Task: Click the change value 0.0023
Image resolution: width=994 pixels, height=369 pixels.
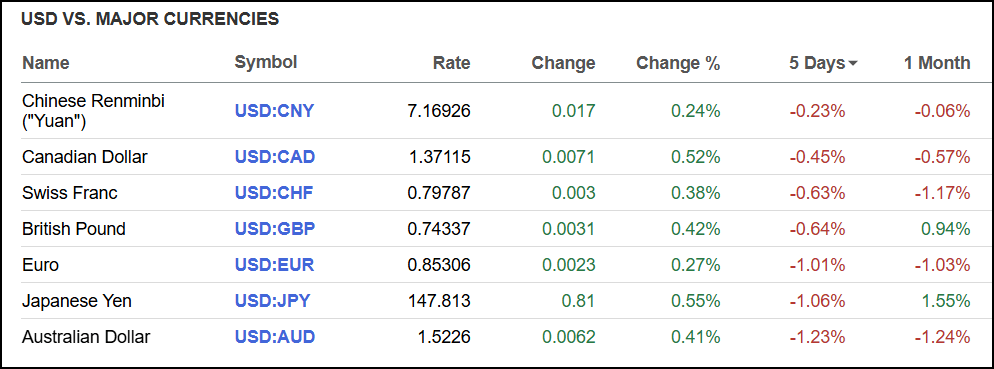Action: tap(569, 264)
